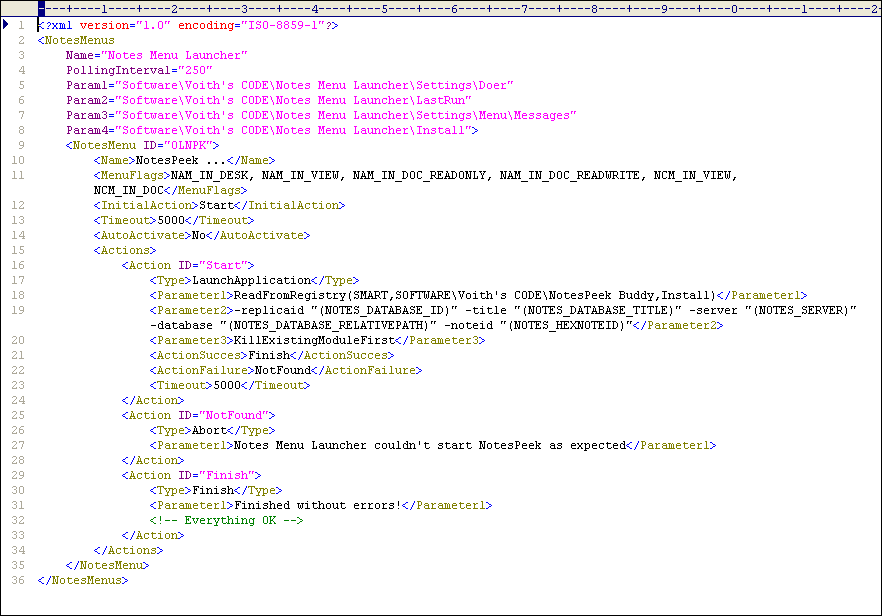Click the Action ID="NotFound" tag
Viewport: 882px width, 616px height.
(x=199, y=415)
